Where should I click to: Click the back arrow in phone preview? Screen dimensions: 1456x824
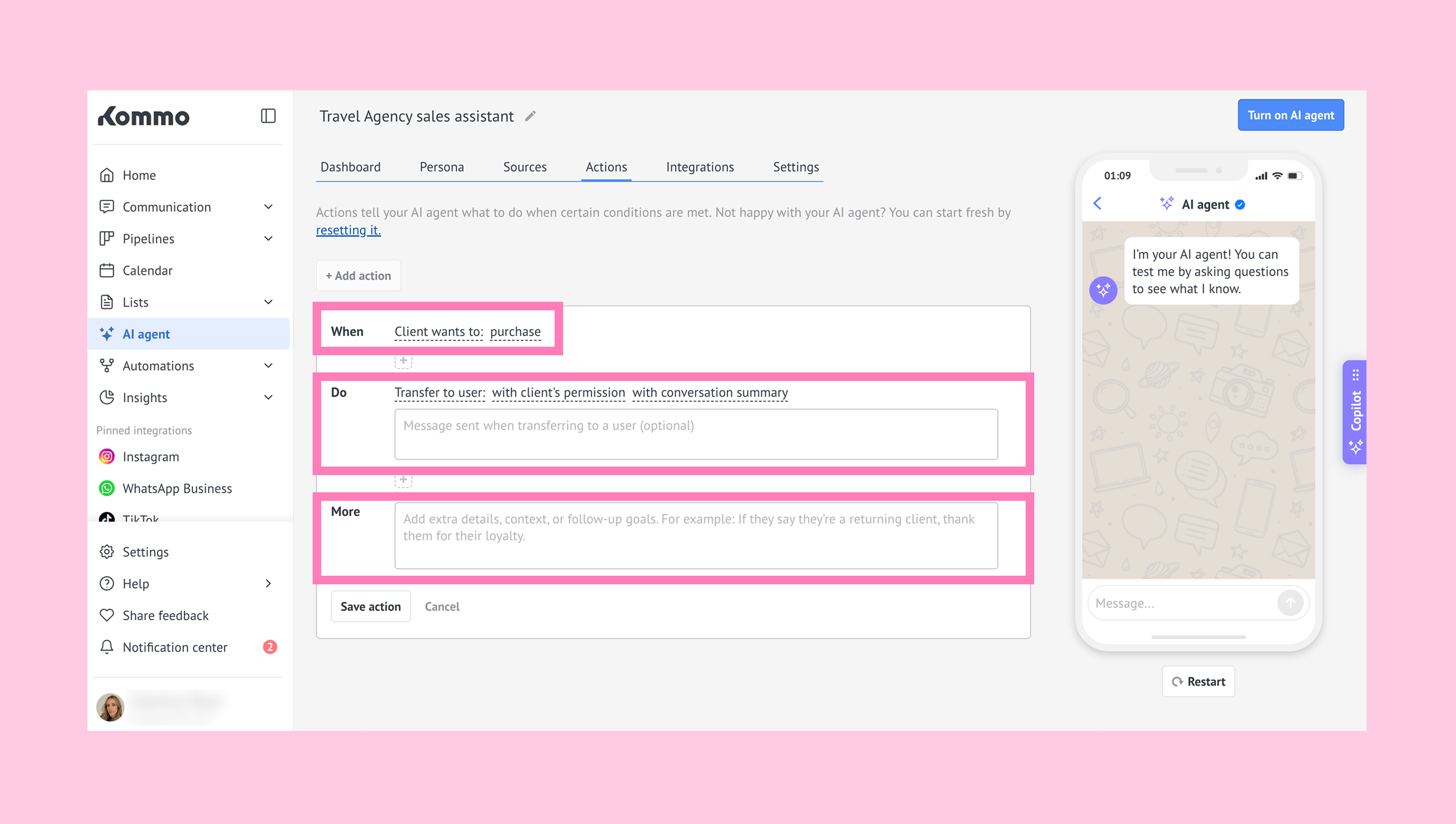pyautogui.click(x=1097, y=204)
